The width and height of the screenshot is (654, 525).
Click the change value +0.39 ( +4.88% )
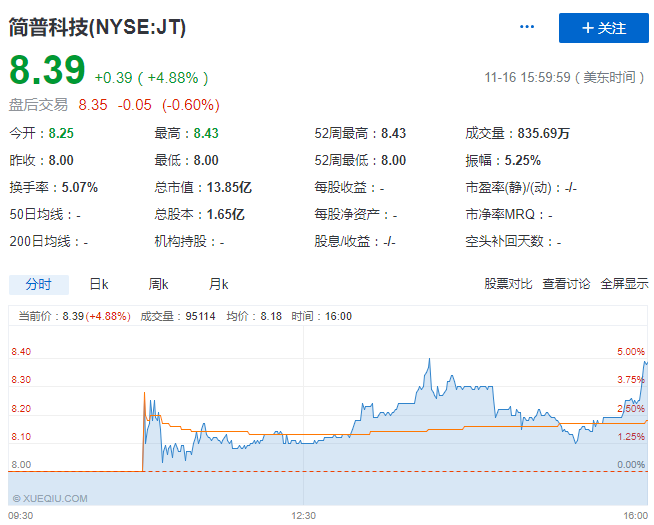coord(151,78)
